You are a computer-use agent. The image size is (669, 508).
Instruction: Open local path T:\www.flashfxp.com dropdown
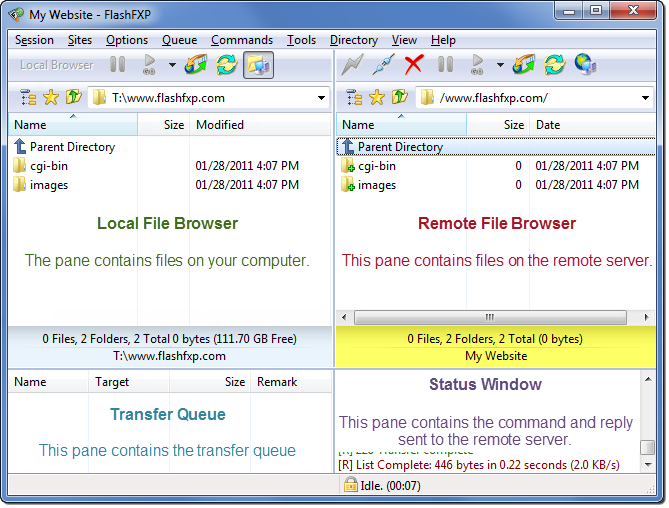pyautogui.click(x=321, y=98)
